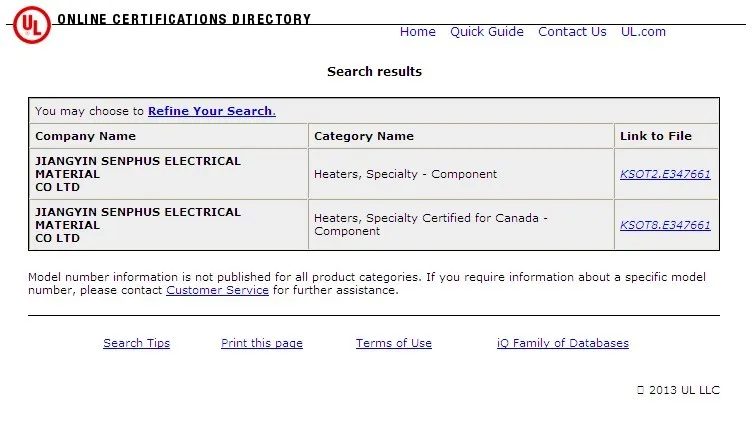Click the Link to File column header

[x=655, y=136]
